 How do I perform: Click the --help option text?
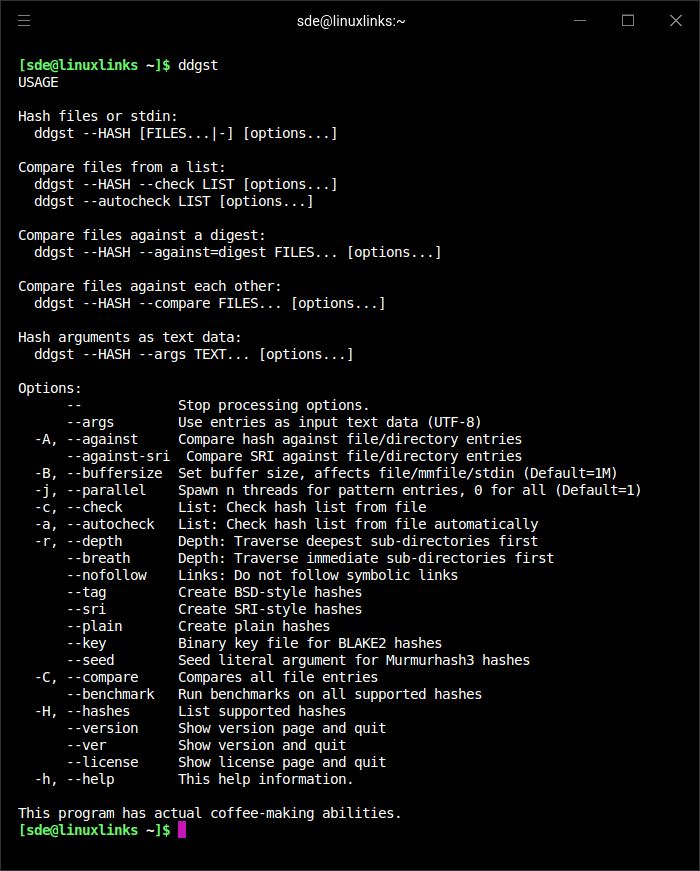pyautogui.click(x=90, y=779)
